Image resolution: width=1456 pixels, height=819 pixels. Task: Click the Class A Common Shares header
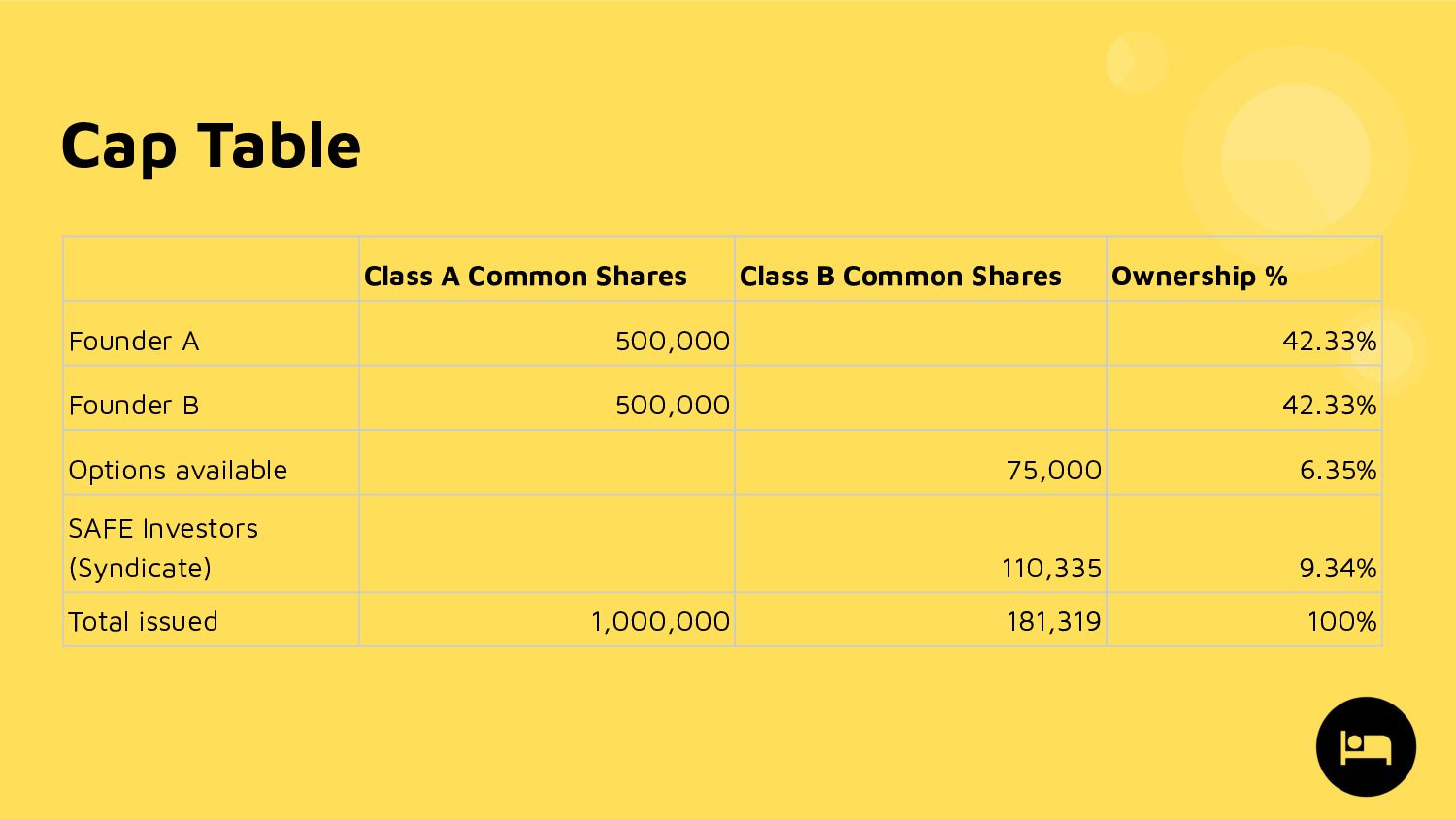525,277
